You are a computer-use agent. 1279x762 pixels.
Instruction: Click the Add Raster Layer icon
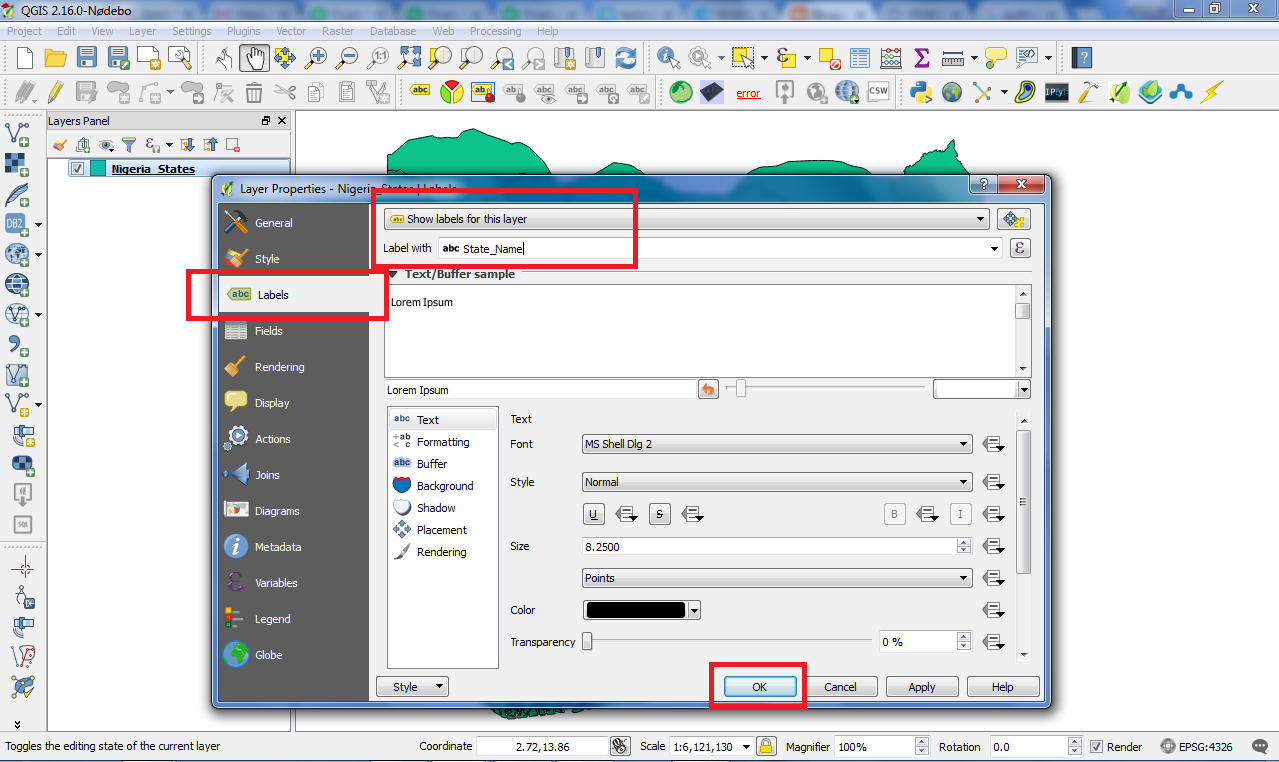[17, 164]
